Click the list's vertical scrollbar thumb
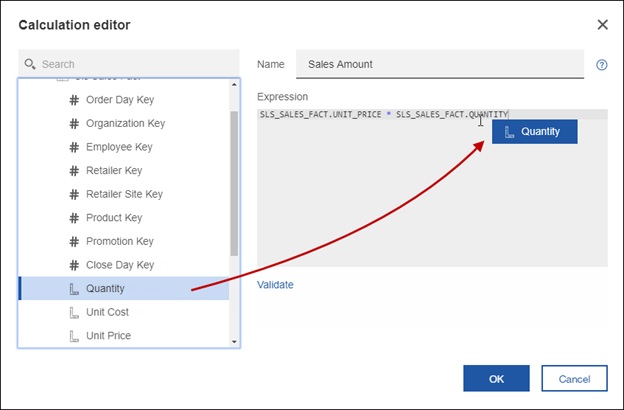This screenshot has width=624, height=410. [234, 184]
